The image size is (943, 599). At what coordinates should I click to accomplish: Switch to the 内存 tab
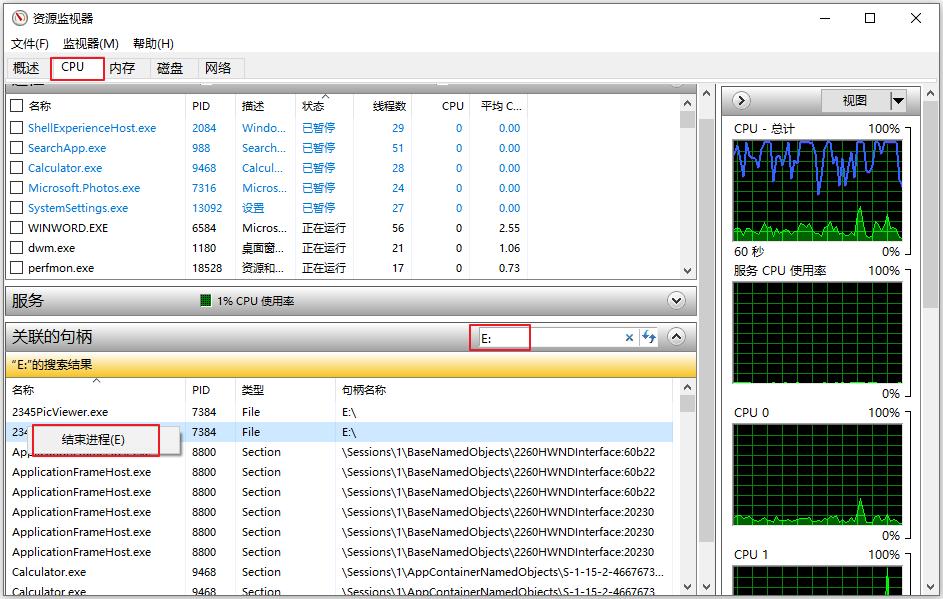pos(122,68)
